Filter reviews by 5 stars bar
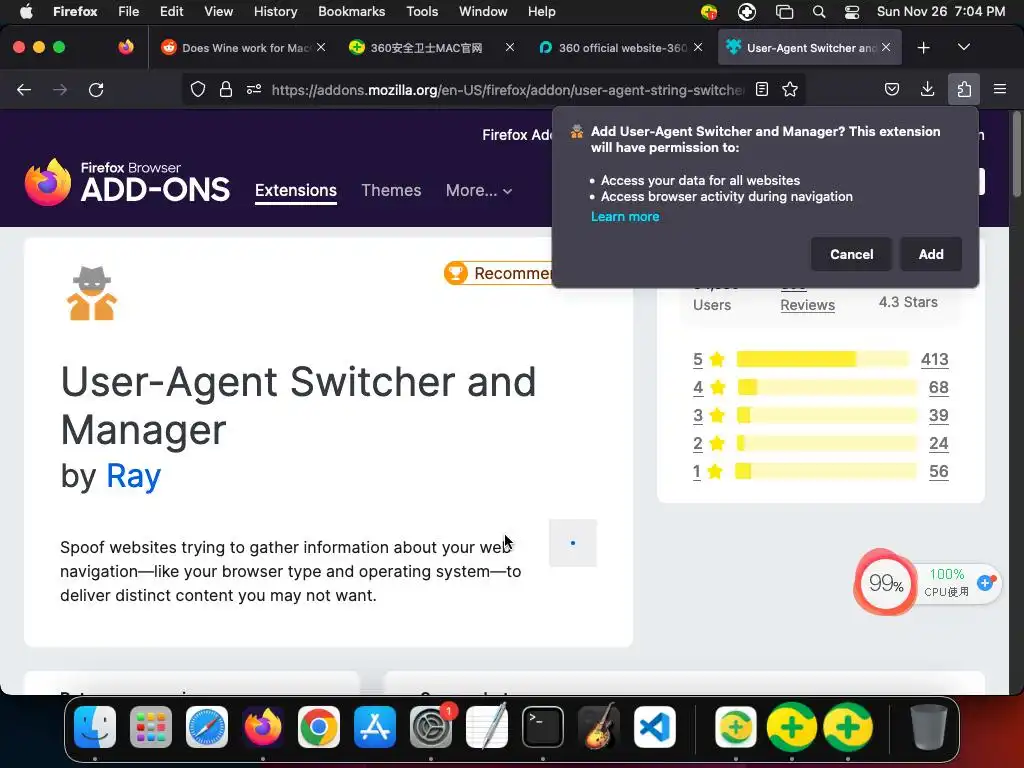Viewport: 1024px width, 768px height. click(822, 359)
